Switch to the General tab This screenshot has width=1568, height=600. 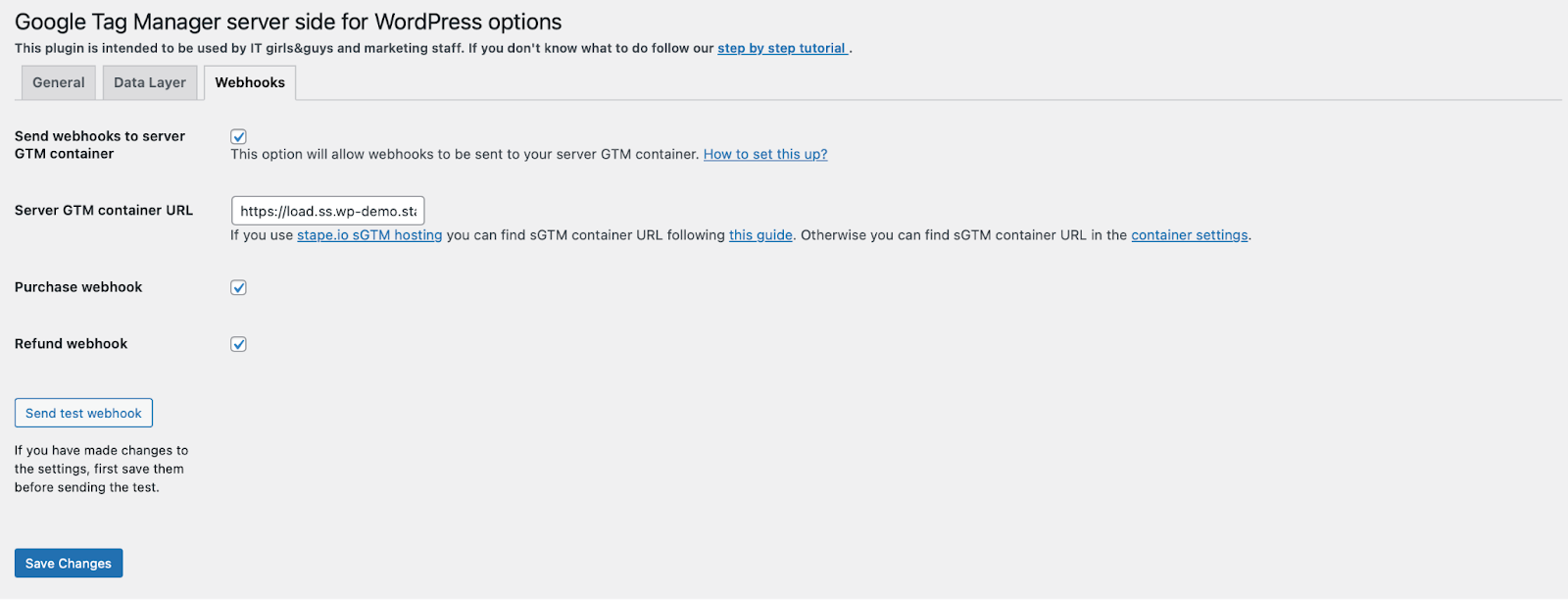[58, 82]
